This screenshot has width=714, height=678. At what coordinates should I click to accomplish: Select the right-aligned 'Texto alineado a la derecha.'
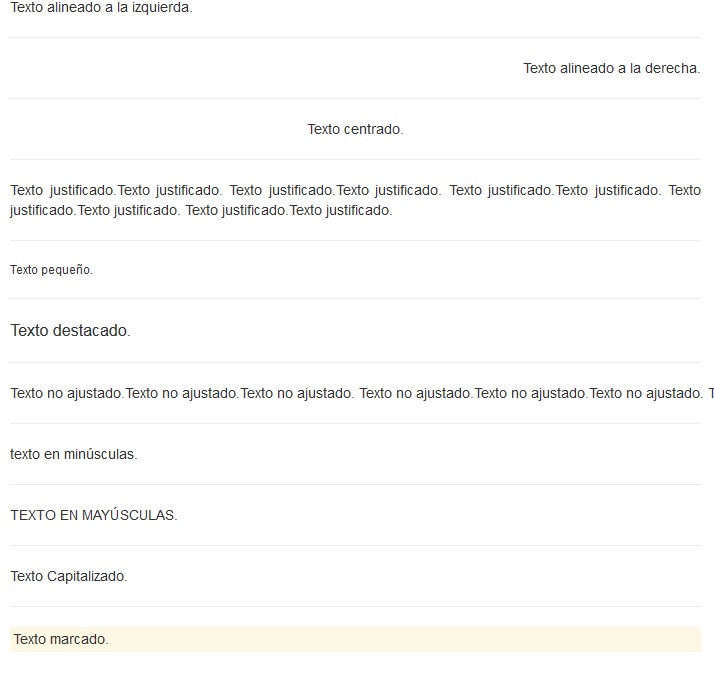coord(612,68)
